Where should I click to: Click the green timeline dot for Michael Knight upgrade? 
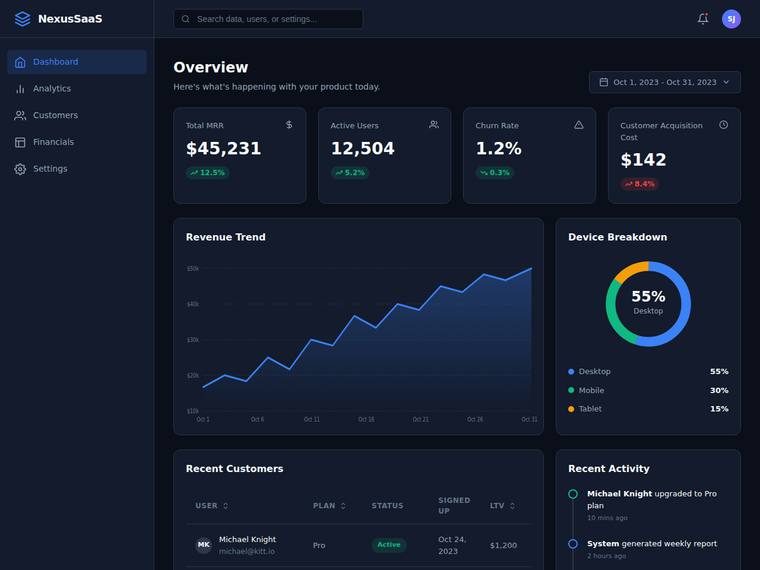(572, 494)
